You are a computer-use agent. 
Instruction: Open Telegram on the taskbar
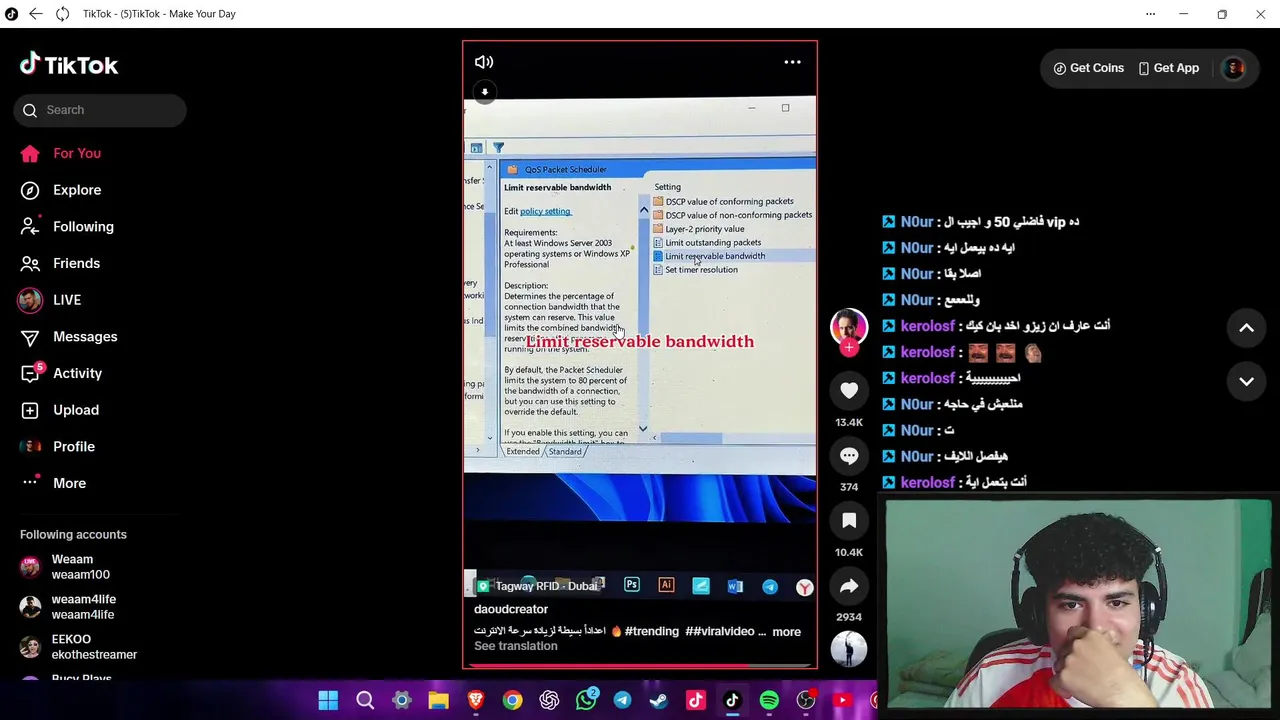tap(622, 701)
